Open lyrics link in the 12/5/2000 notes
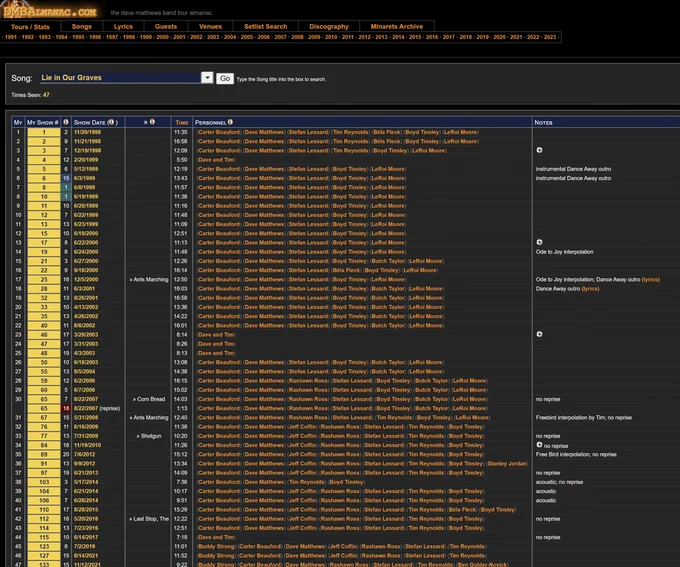The image size is (680, 567). click(x=651, y=279)
